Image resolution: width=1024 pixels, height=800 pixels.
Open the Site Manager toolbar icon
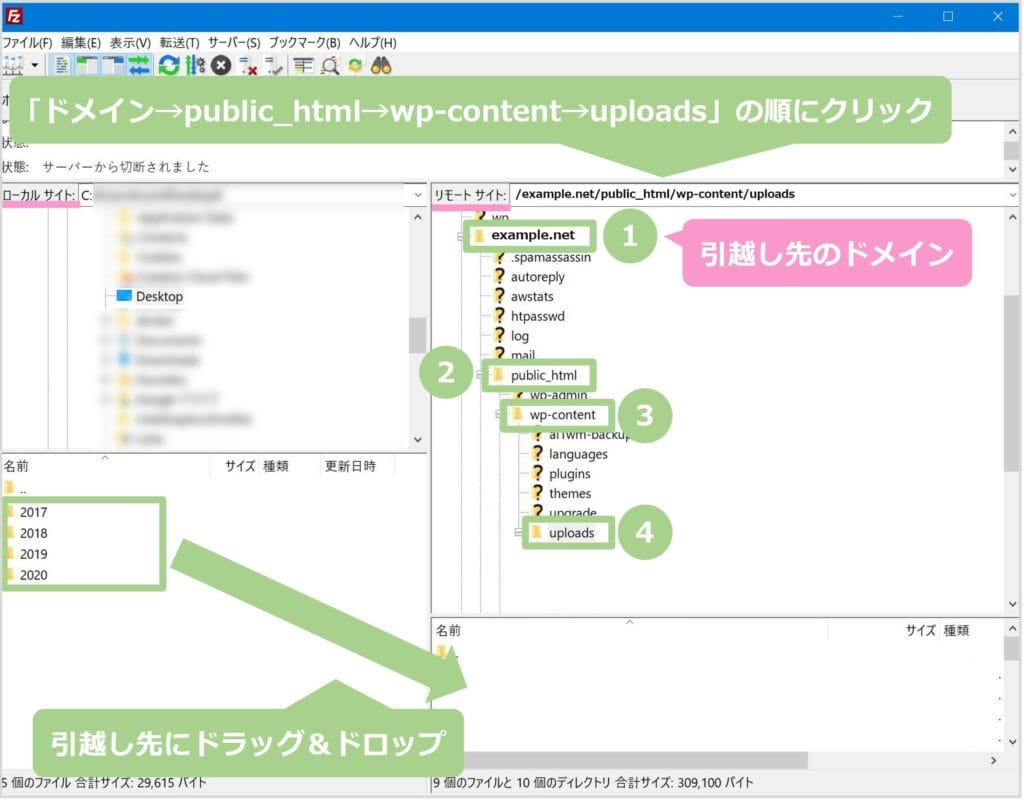click(x=13, y=66)
